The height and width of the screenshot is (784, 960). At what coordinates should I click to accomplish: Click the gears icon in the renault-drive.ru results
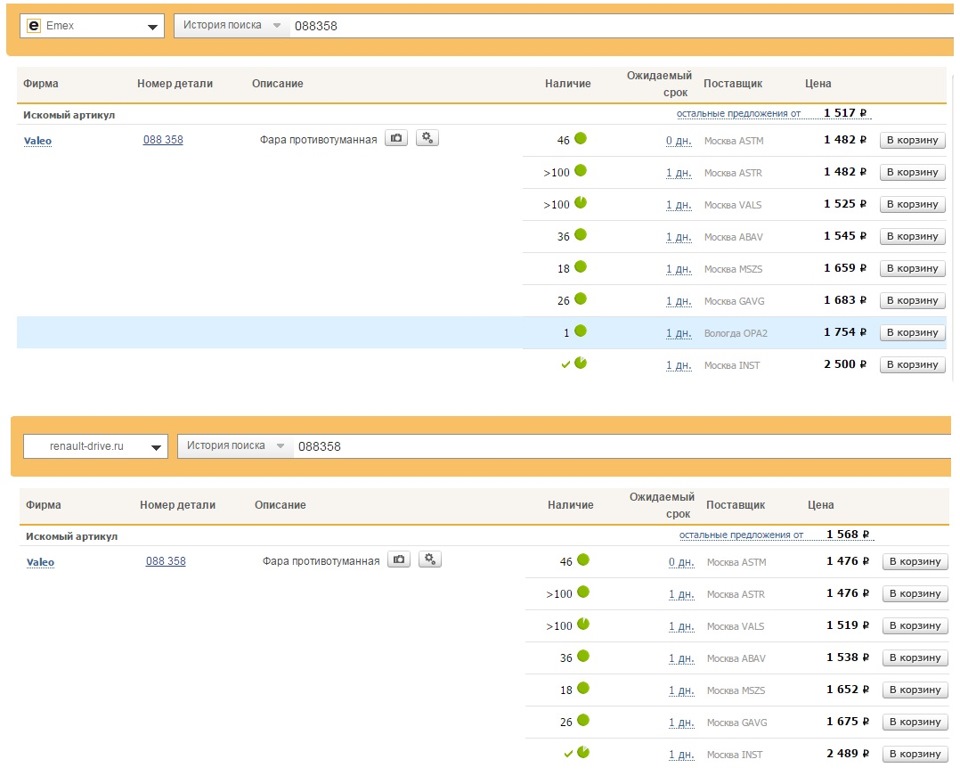(430, 560)
